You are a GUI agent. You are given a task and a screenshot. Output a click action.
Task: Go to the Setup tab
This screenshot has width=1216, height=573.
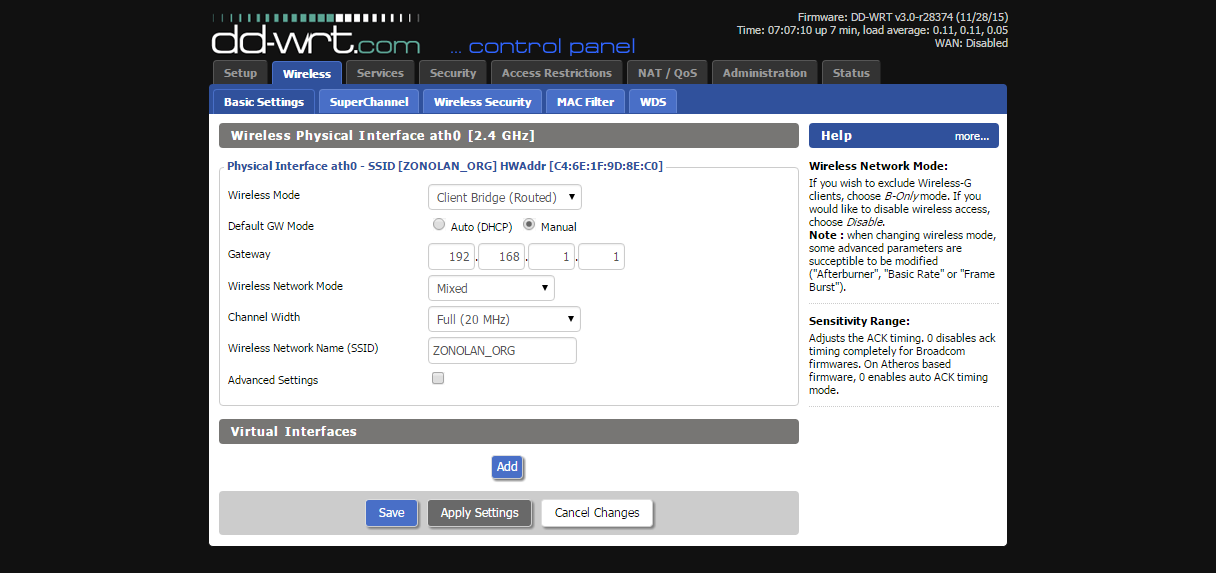240,73
